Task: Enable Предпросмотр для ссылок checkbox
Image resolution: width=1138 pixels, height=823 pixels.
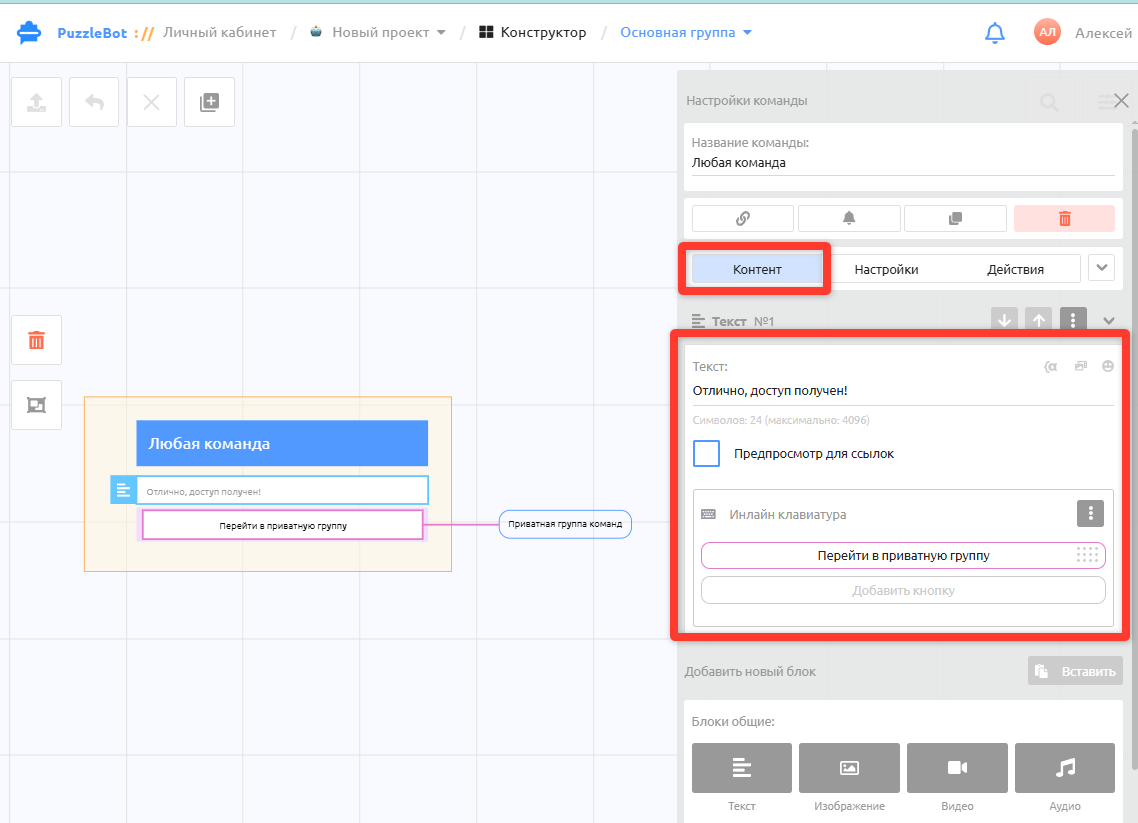Action: pyautogui.click(x=706, y=454)
